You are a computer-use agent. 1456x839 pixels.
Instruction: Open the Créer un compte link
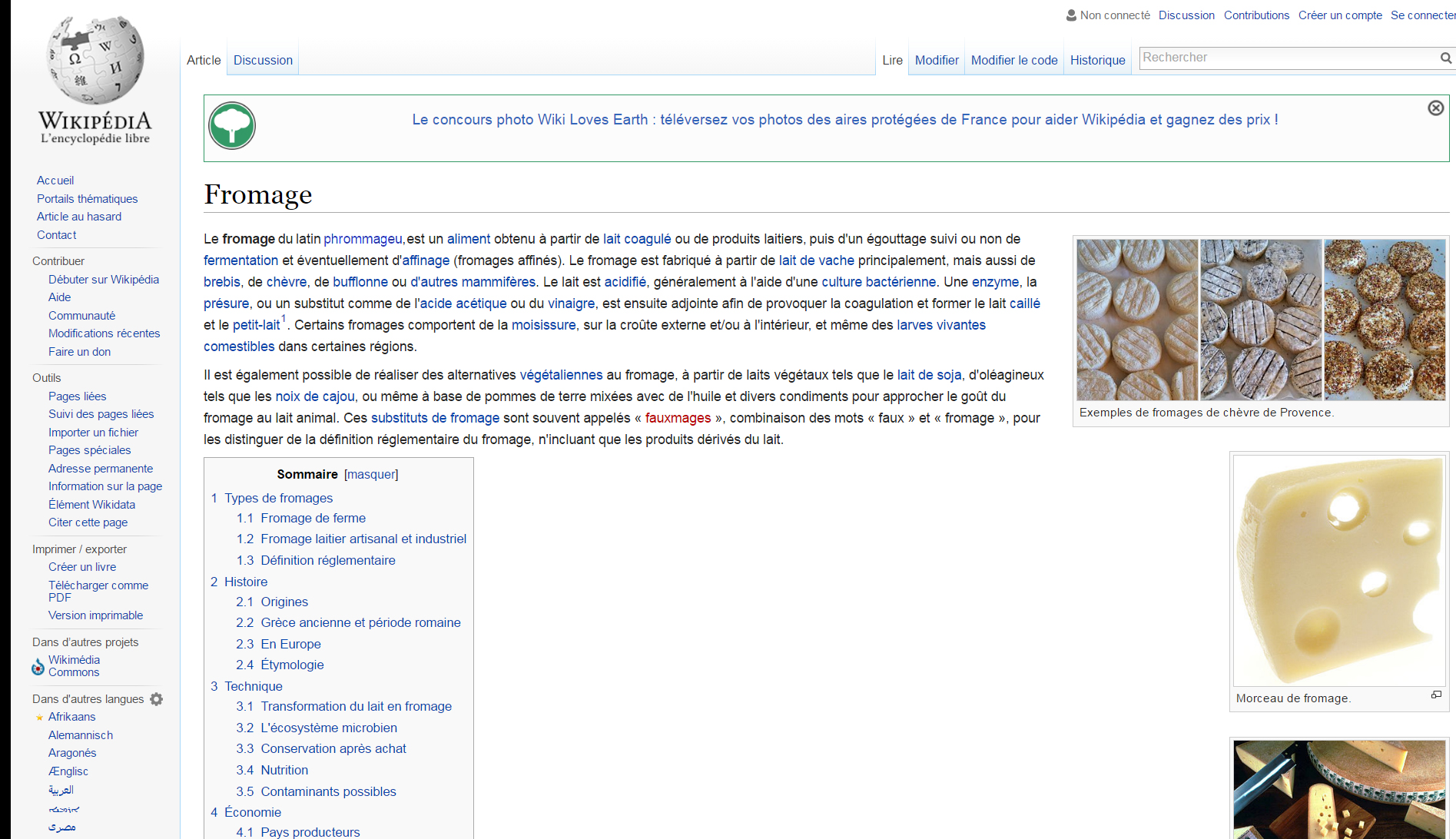(x=1339, y=15)
